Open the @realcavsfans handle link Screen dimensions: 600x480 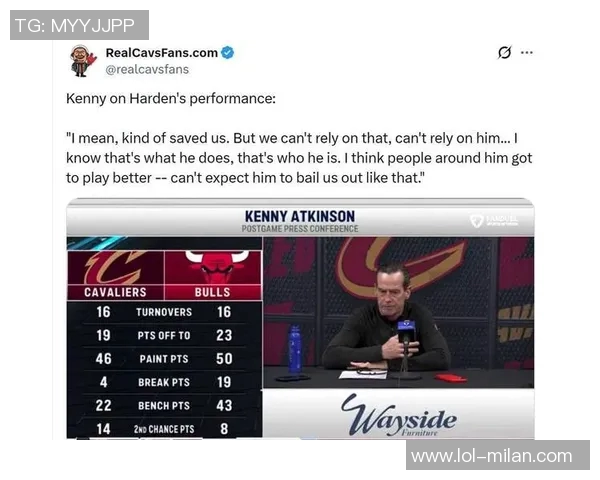[x=147, y=69]
